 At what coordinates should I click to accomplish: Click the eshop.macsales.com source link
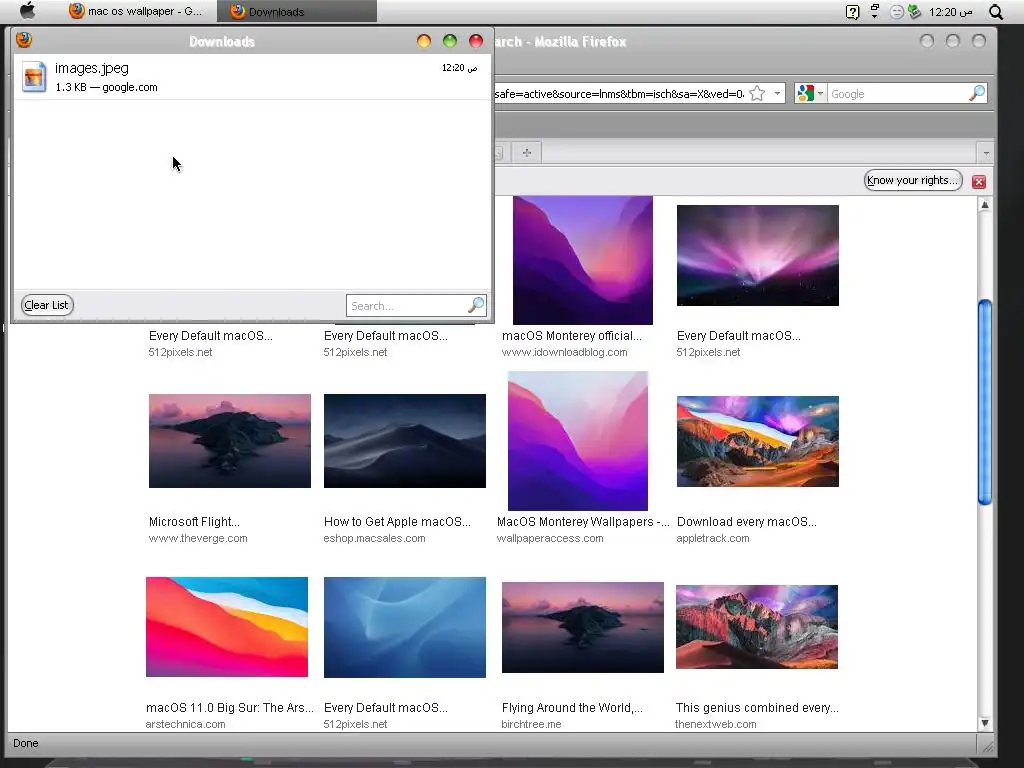tap(374, 538)
